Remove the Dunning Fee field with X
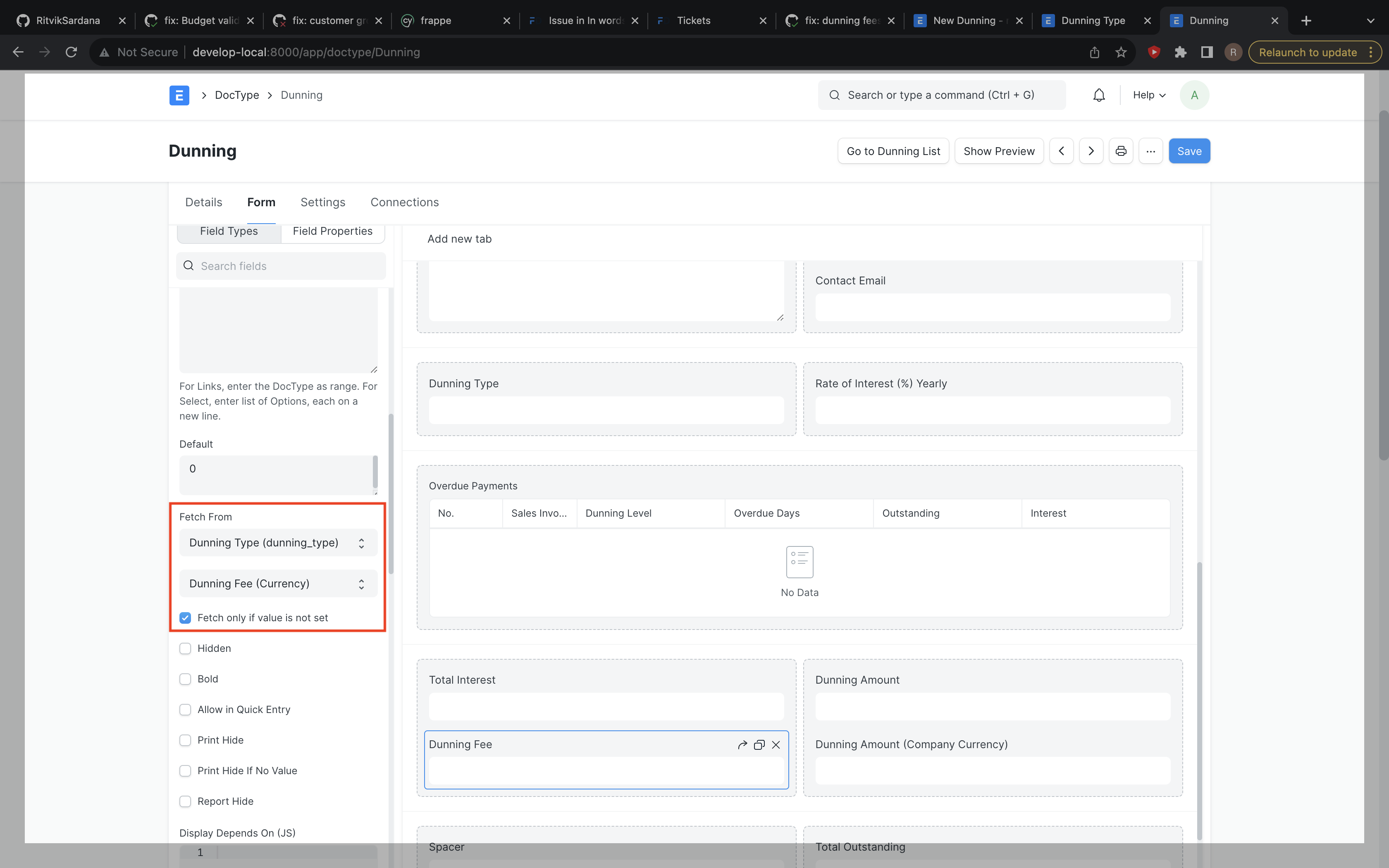This screenshot has height=868, width=1389. (x=776, y=744)
